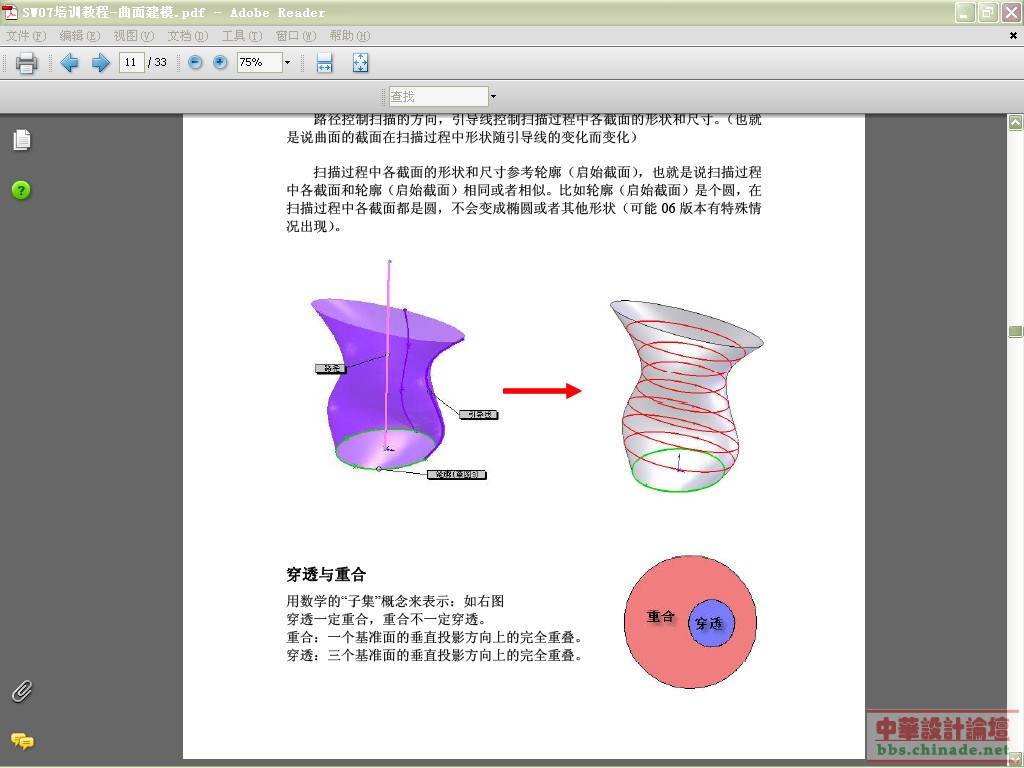
Task: Click the 穿透与重合 heading text
Action: (326, 575)
